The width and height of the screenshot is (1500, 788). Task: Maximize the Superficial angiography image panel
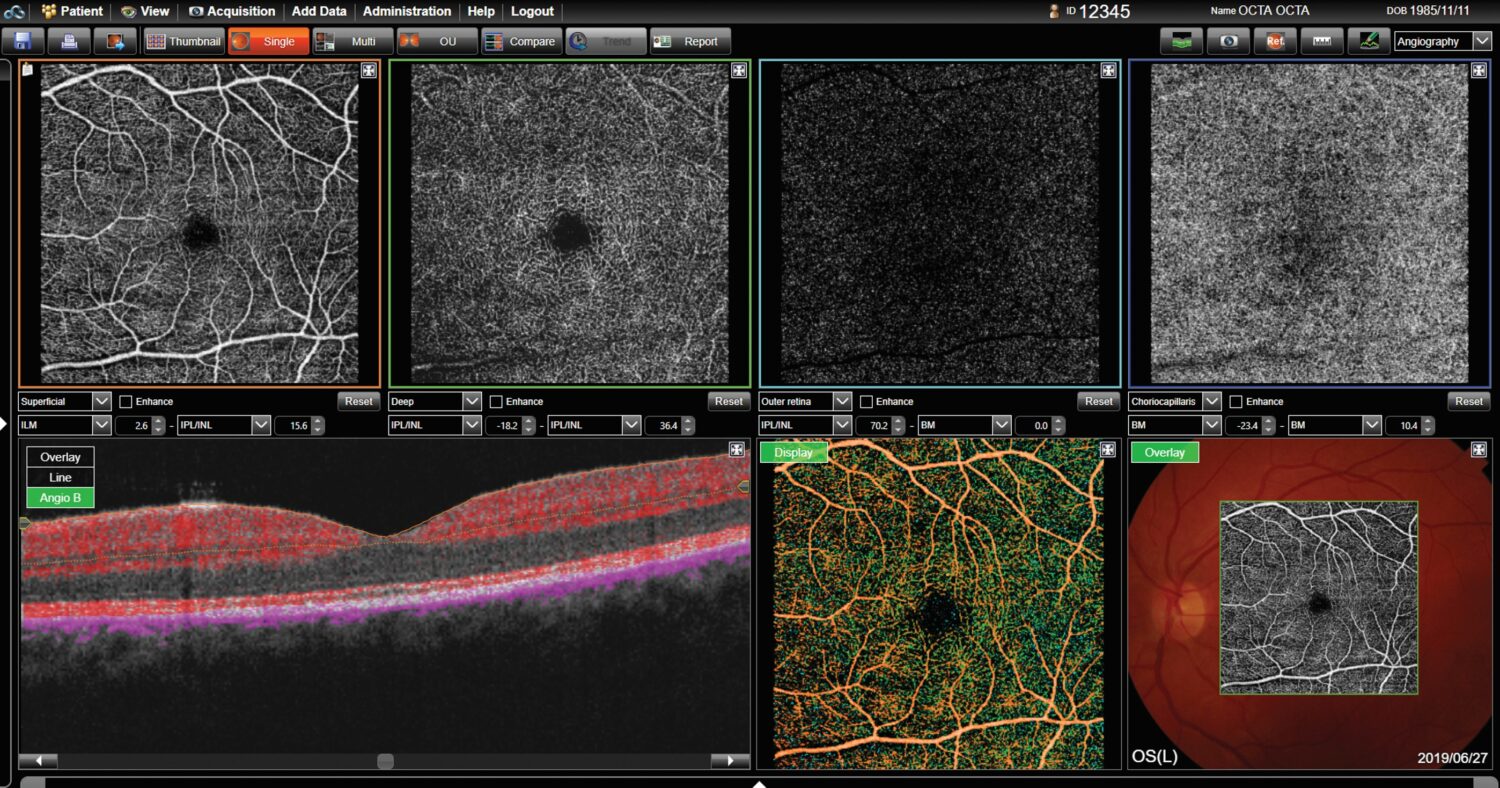(x=368, y=70)
